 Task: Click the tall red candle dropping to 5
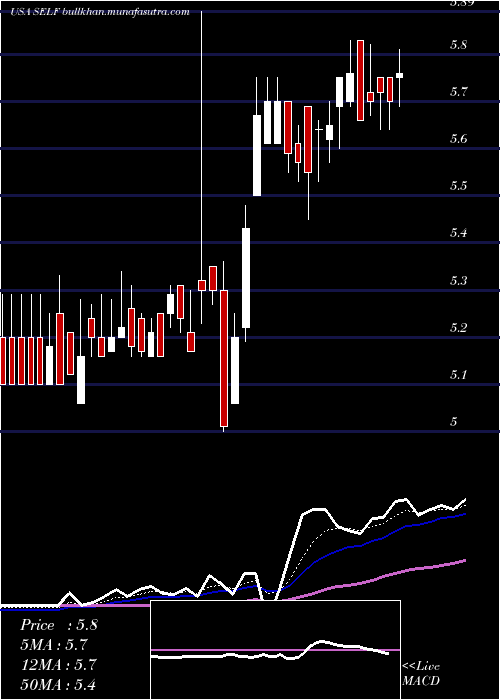pyautogui.click(x=224, y=358)
